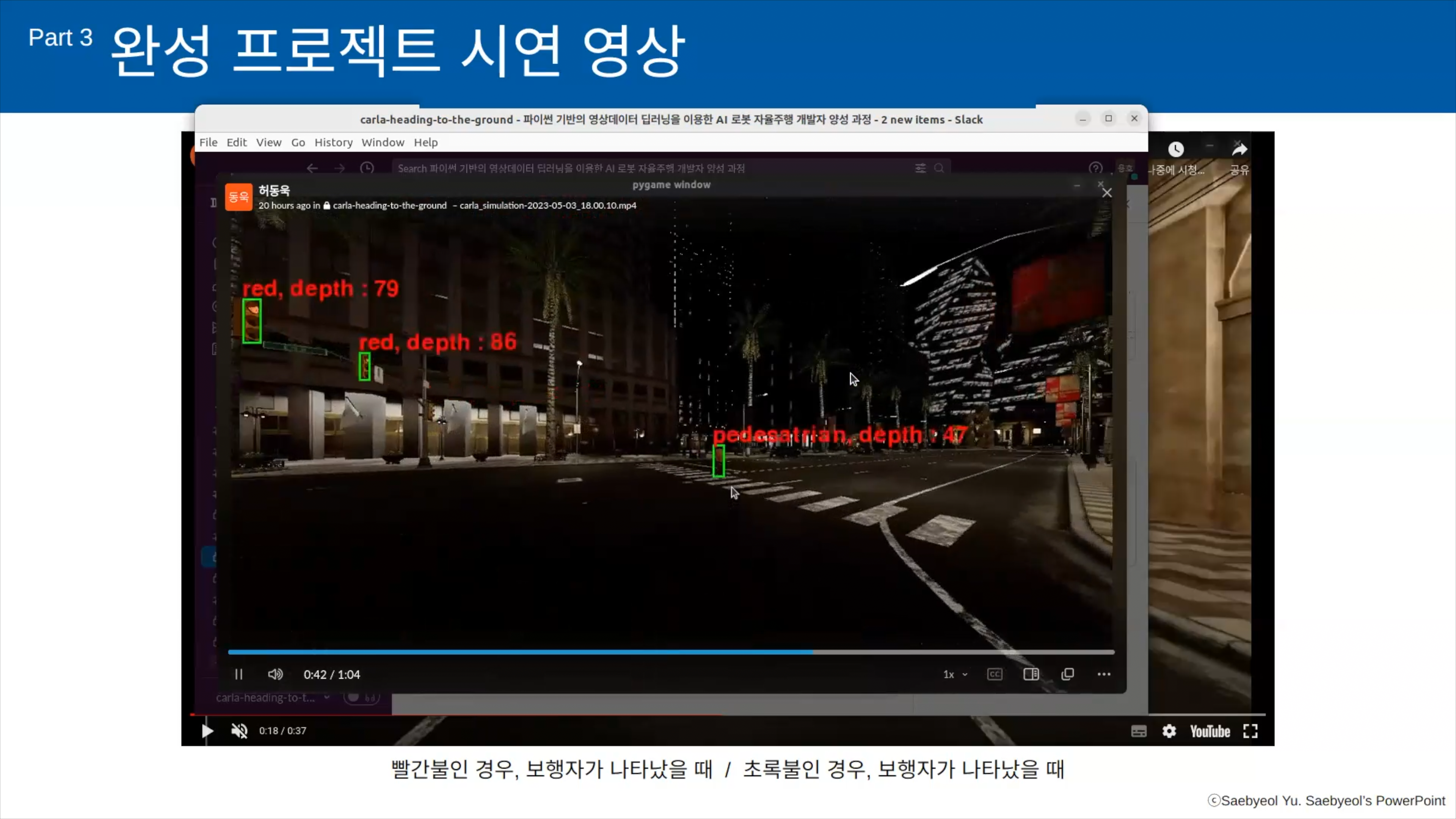Open the History menu in Slack
Screen dimensions: 1456x819
coord(333,143)
